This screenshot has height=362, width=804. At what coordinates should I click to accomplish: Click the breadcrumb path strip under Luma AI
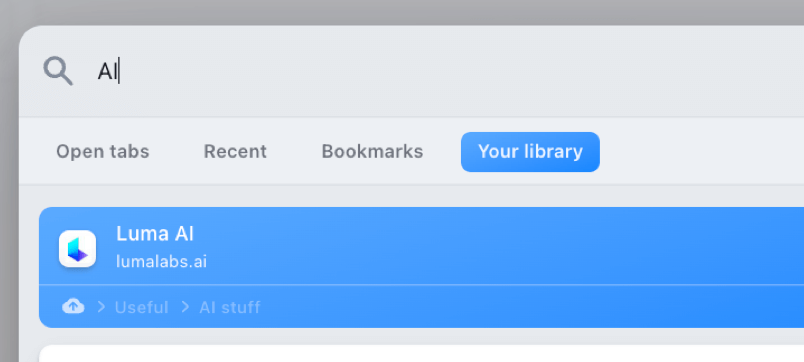point(421,307)
